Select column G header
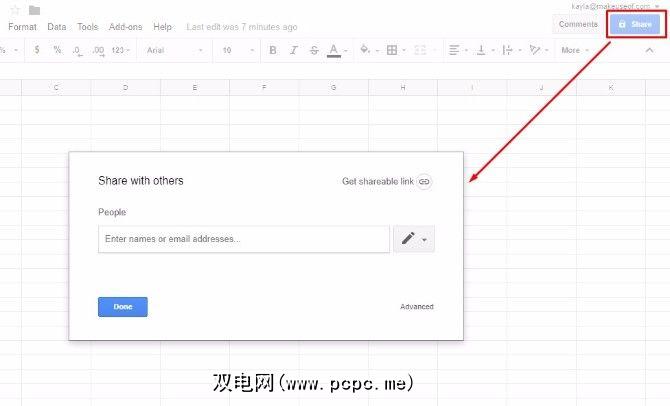The width and height of the screenshot is (670, 406). coord(333,88)
